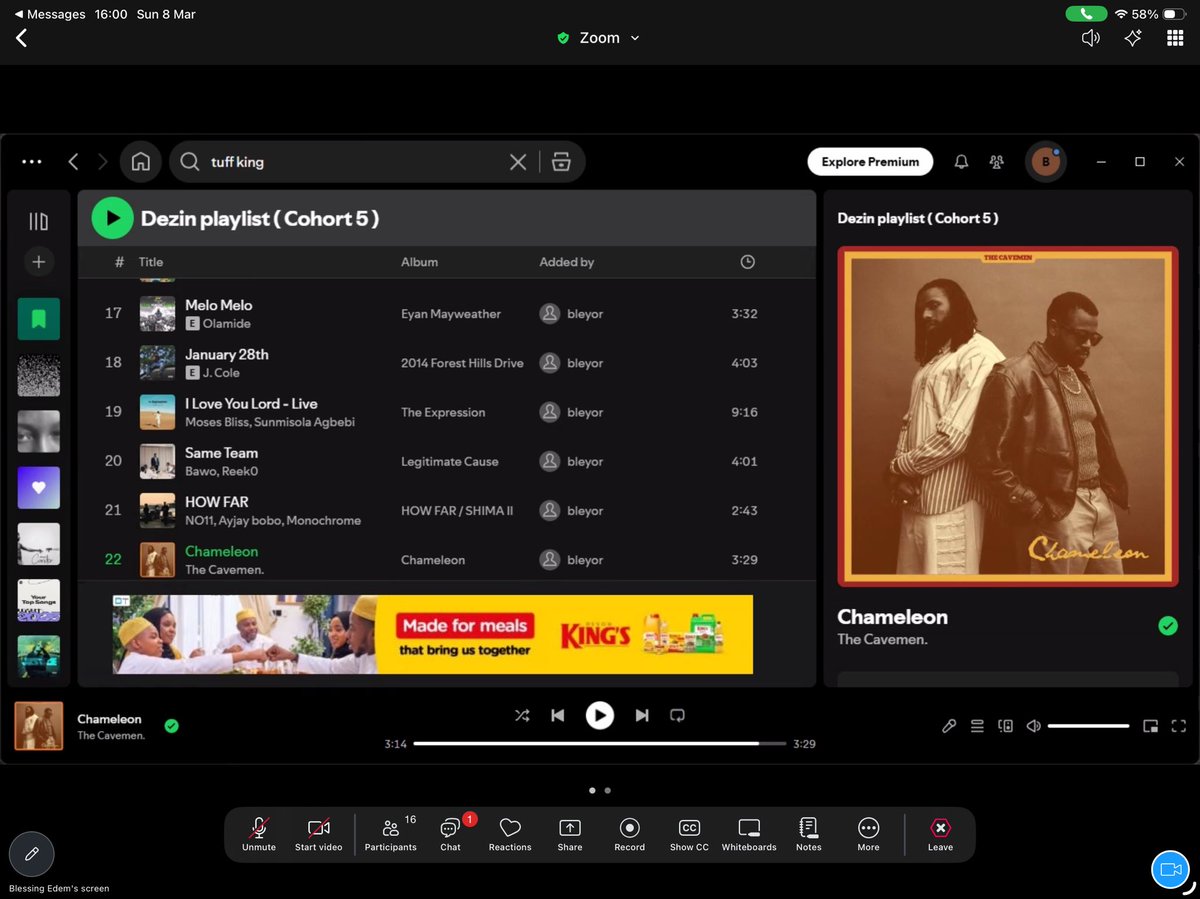Expand Your Library sidebar

(x=38, y=221)
